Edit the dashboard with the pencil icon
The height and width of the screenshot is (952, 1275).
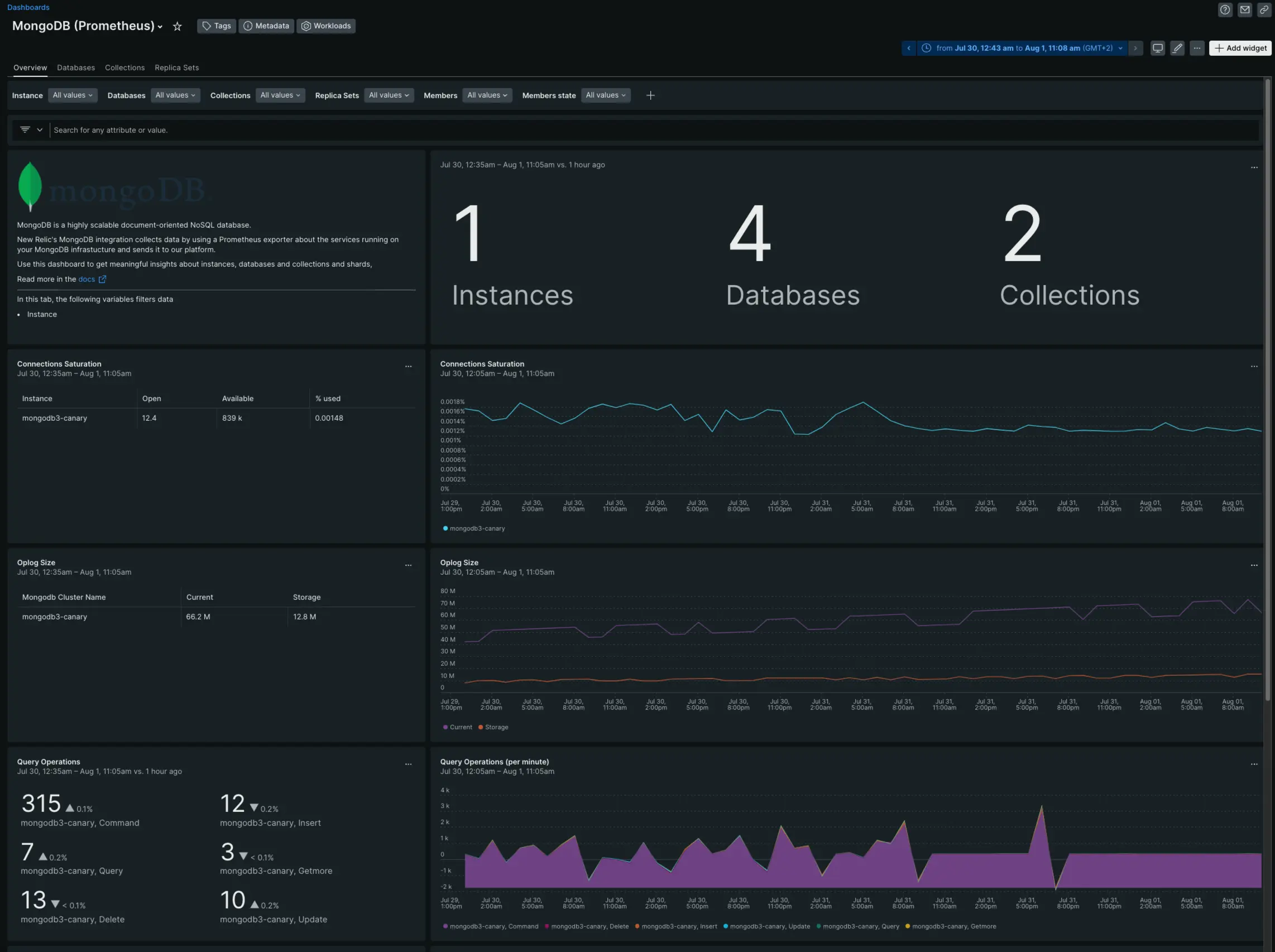(1177, 49)
